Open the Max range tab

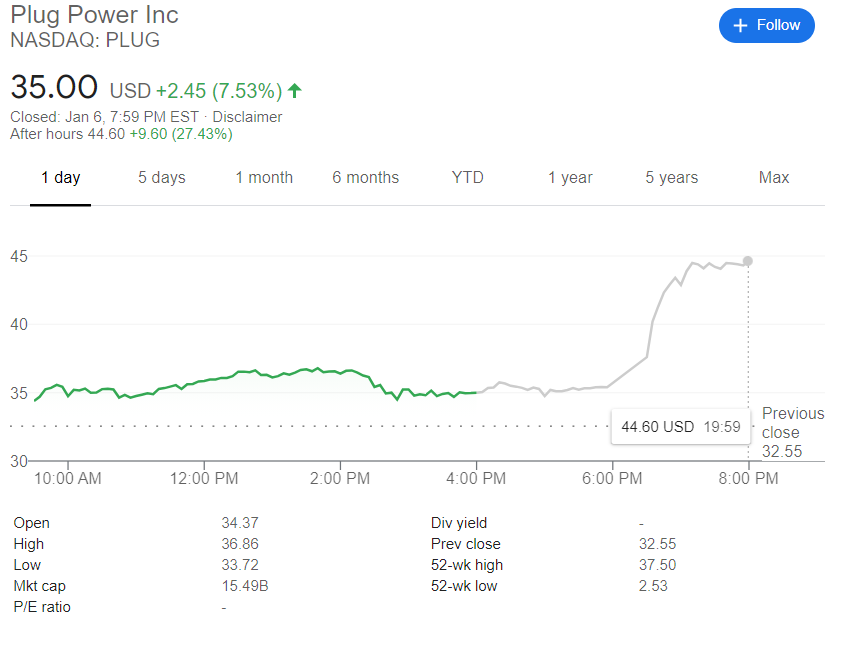pyautogui.click(x=774, y=177)
